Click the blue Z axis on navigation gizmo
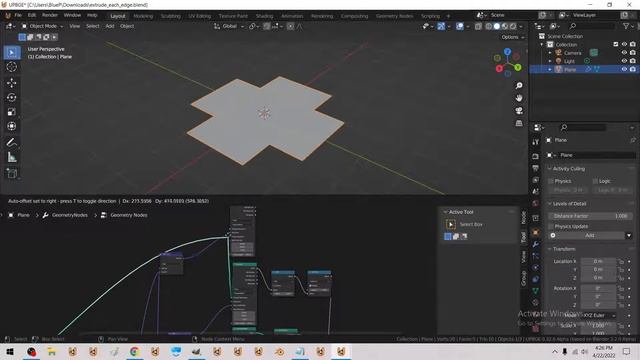This screenshot has width=640, height=360. point(507,52)
